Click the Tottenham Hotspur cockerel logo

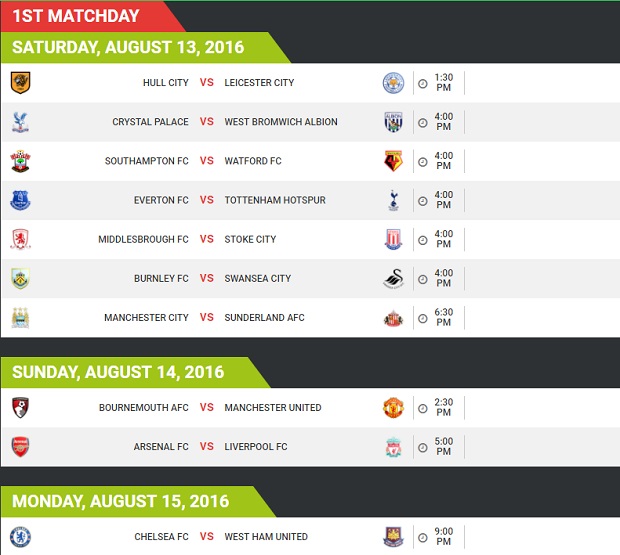393,200
